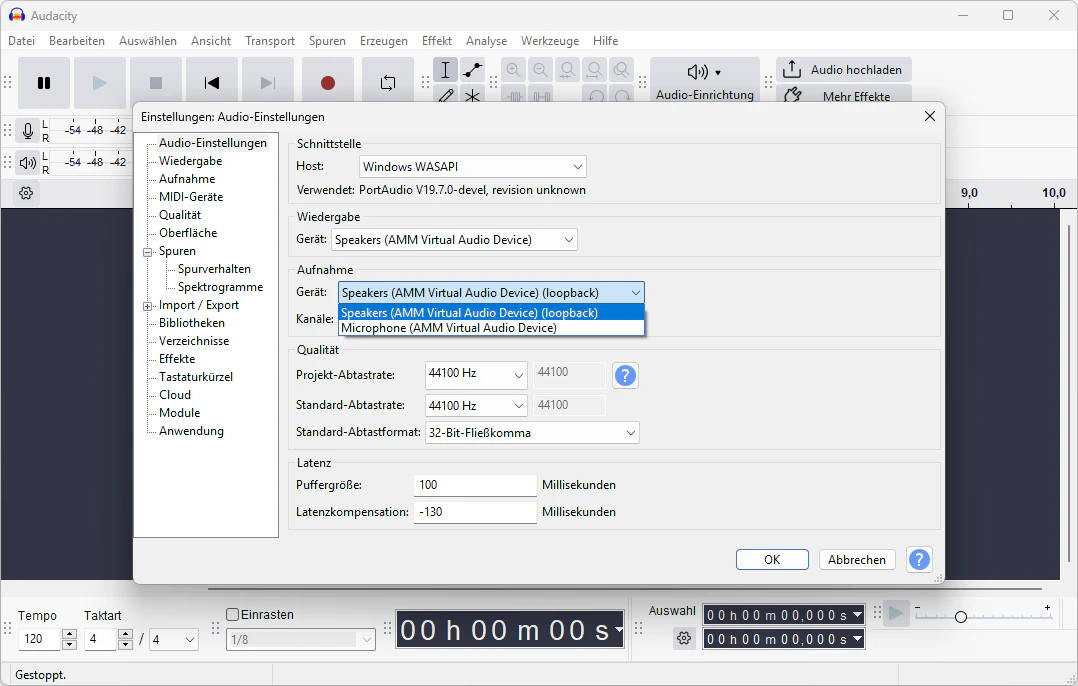Click the Mehr Effekte button
Screen dimensions: 1078x686
[844, 96]
